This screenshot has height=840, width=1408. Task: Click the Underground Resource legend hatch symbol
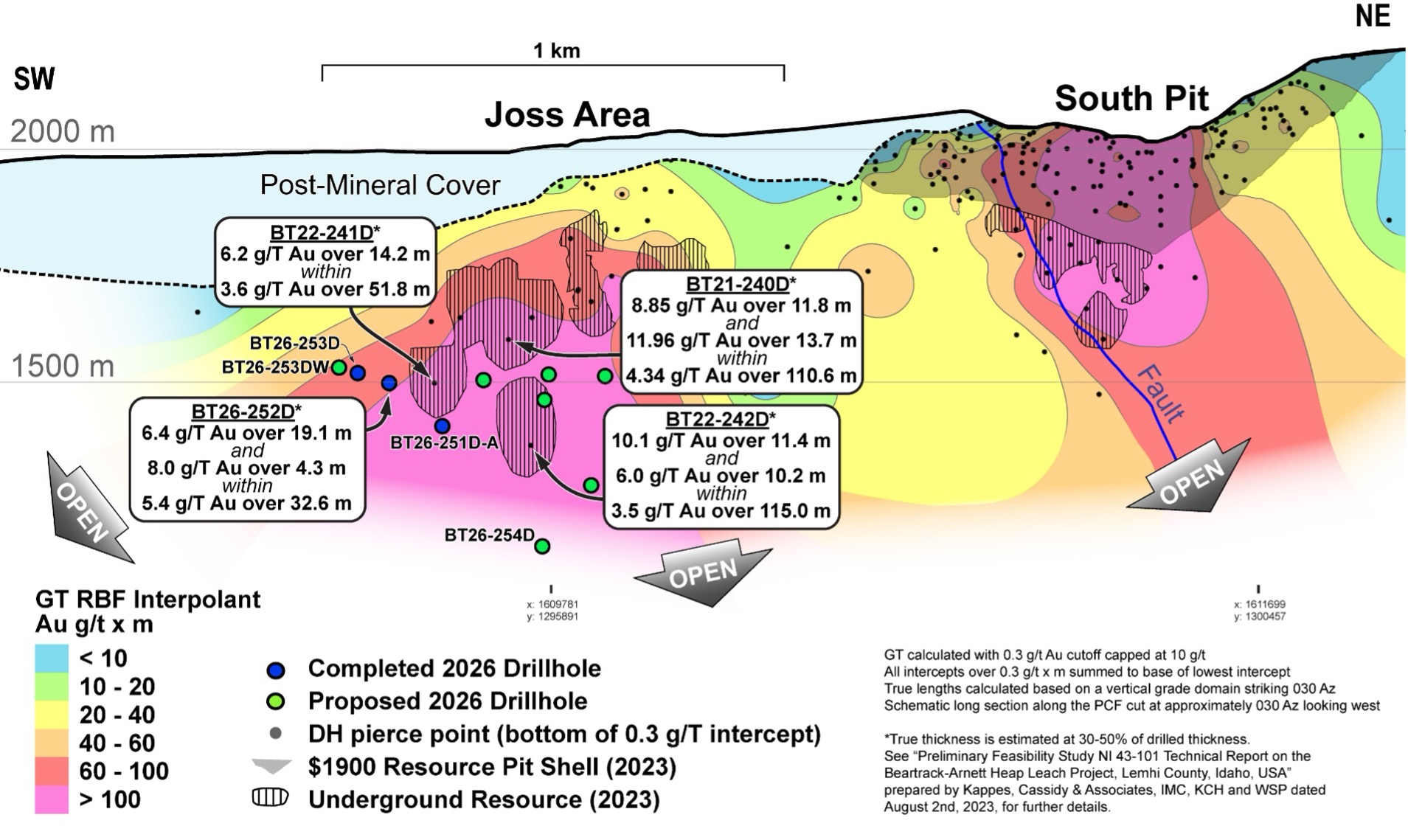point(271,798)
